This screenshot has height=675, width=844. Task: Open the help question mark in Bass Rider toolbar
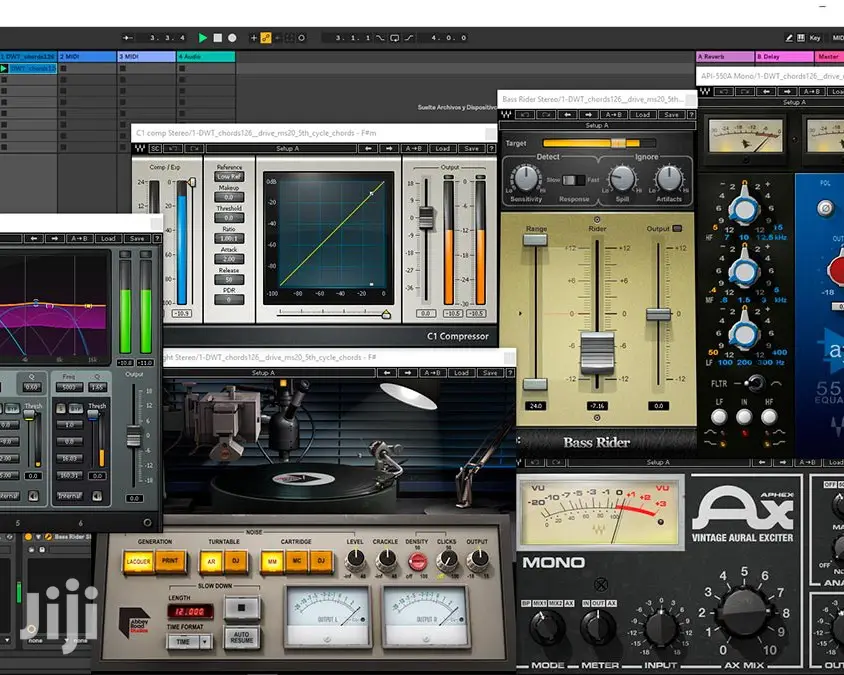(x=692, y=115)
